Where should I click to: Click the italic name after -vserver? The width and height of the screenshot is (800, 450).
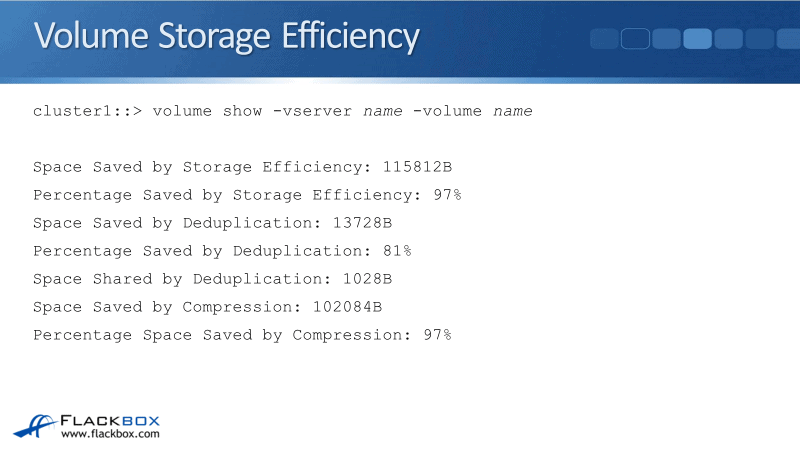[383, 111]
